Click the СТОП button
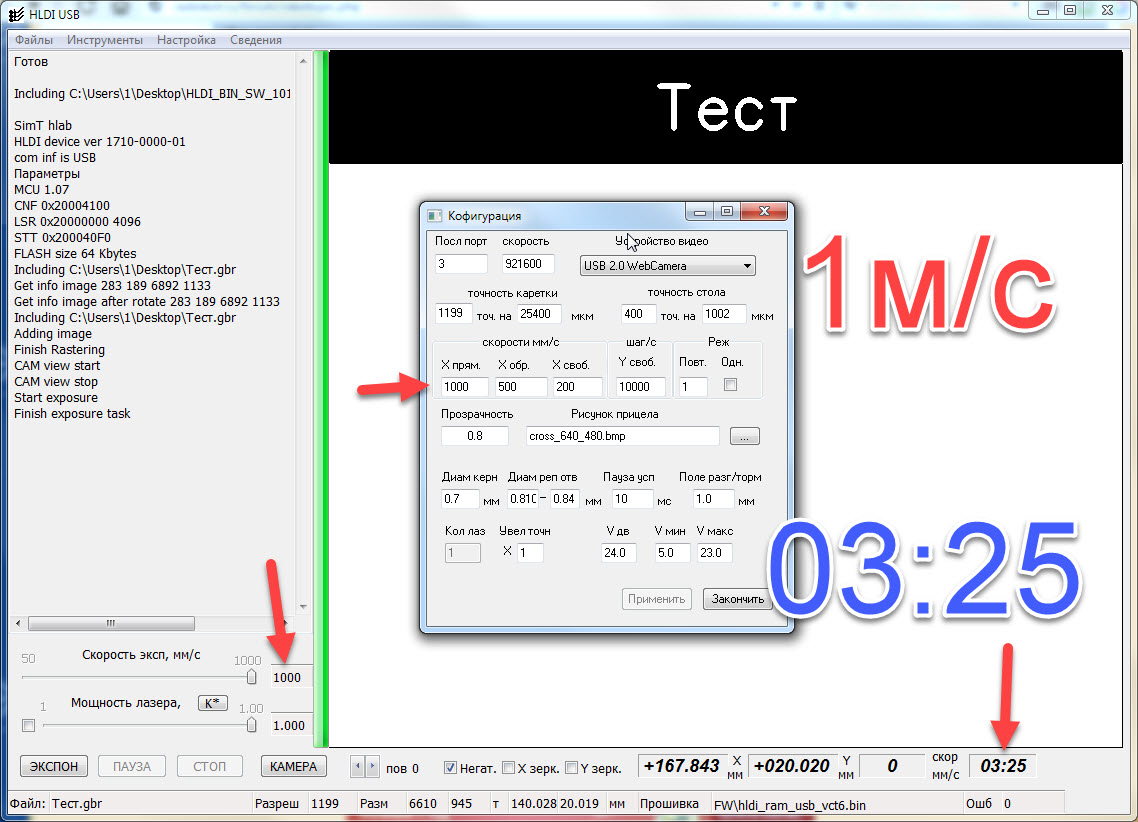Viewport: 1138px width, 822px height. point(209,766)
